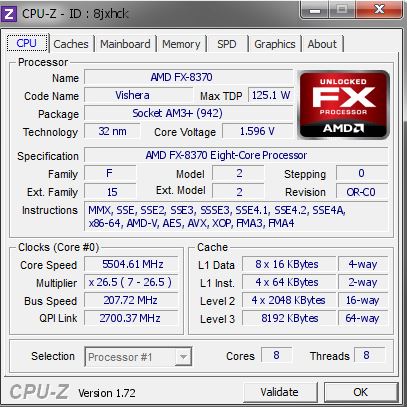Click the Processor #1 combo box
The width and height of the screenshot is (407, 407).
pyautogui.click(x=138, y=357)
